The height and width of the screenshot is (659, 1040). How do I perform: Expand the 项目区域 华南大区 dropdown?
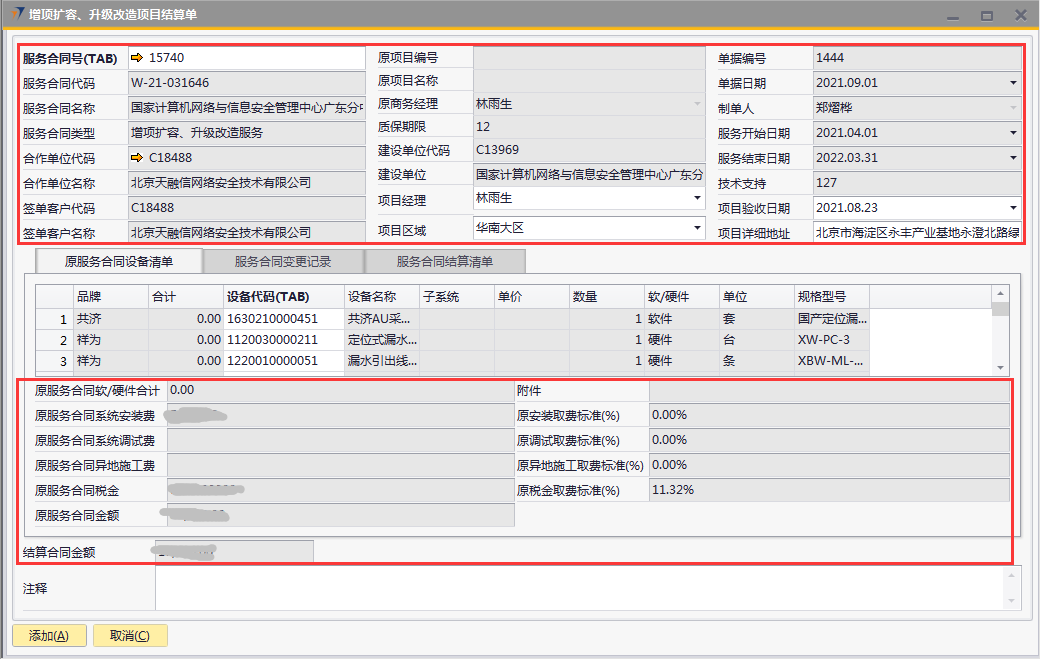[x=697, y=228]
